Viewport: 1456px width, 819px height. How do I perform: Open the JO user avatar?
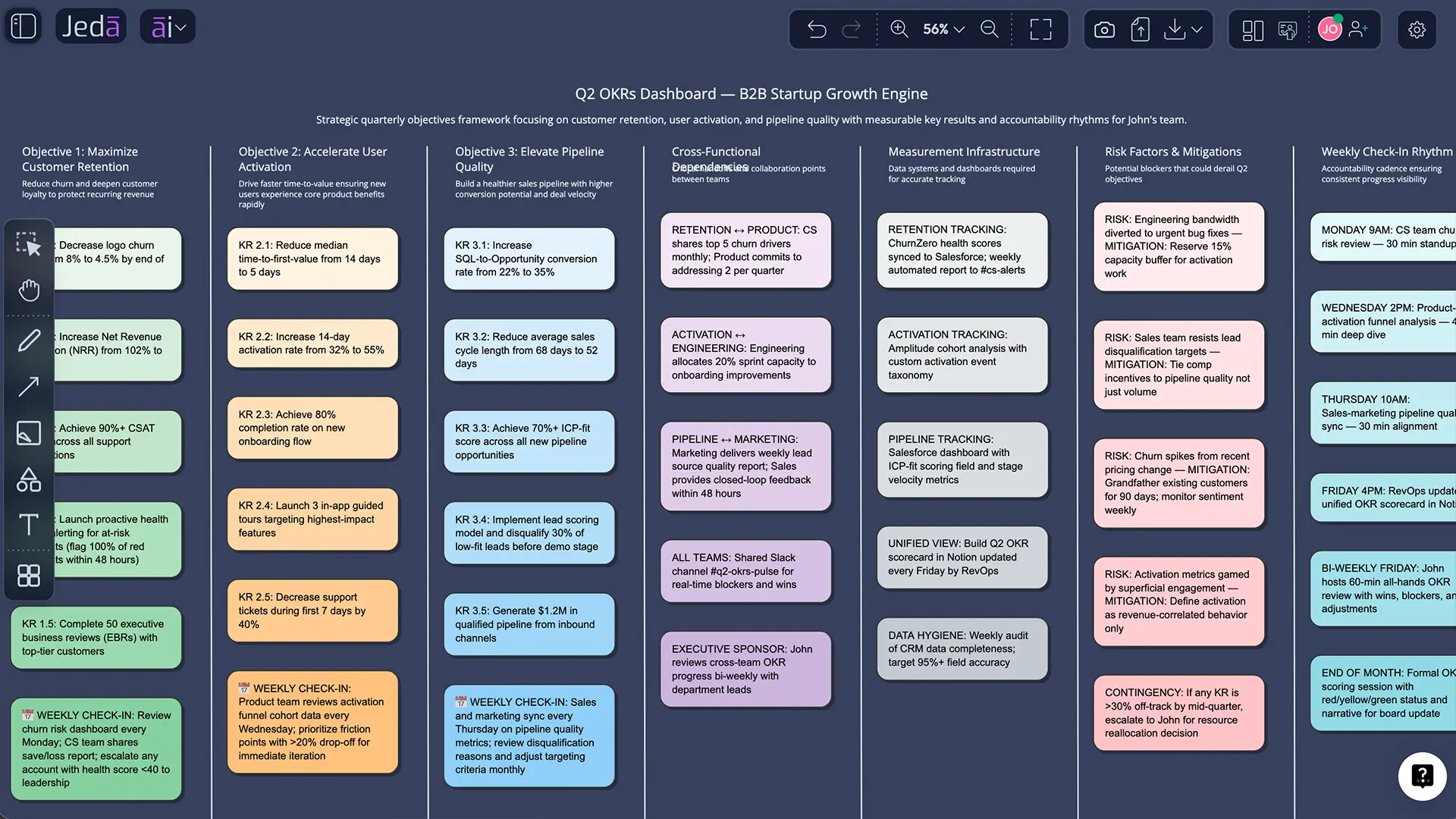point(1330,30)
